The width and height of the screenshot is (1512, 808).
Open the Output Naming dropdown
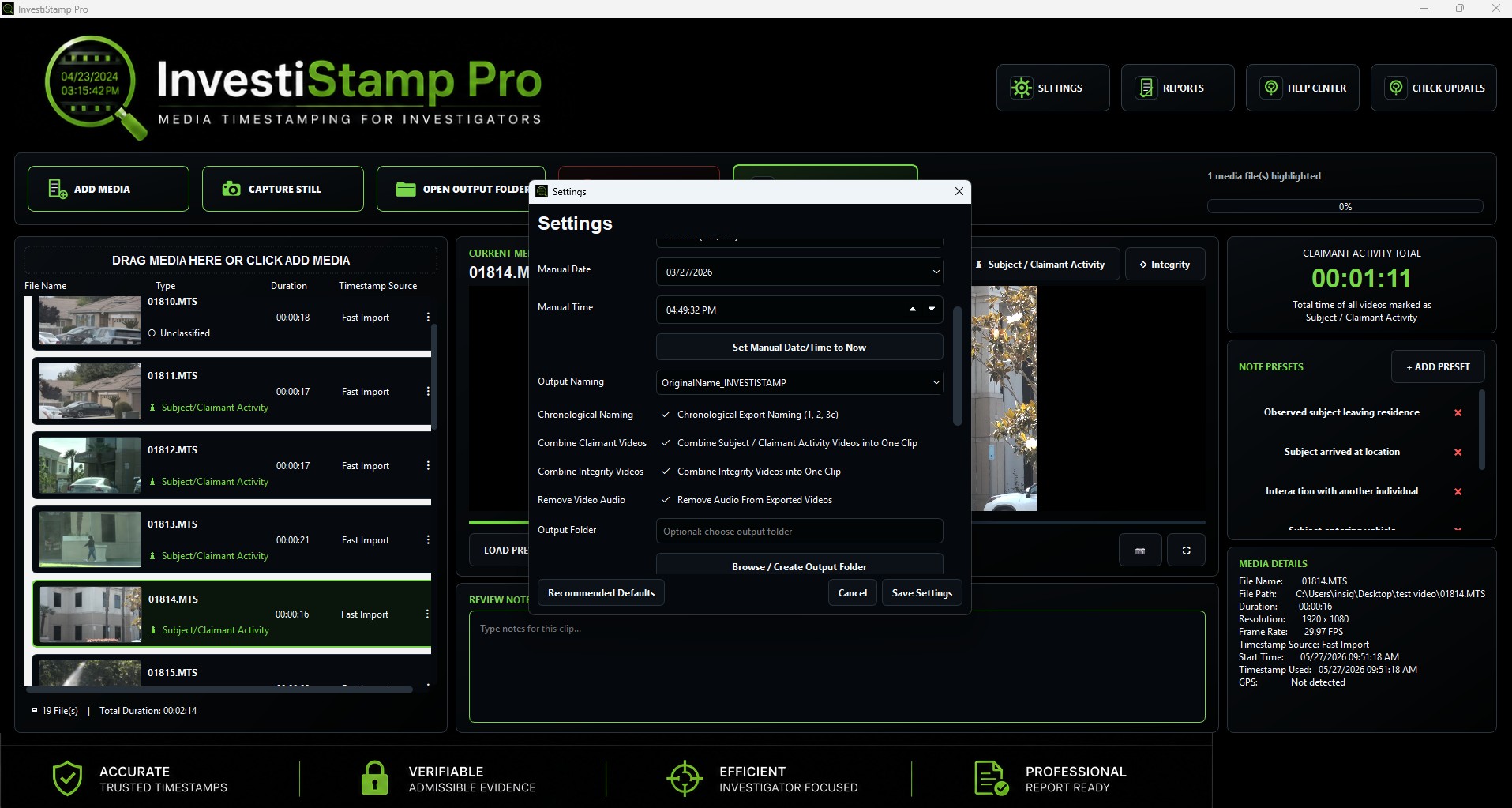[936, 382]
